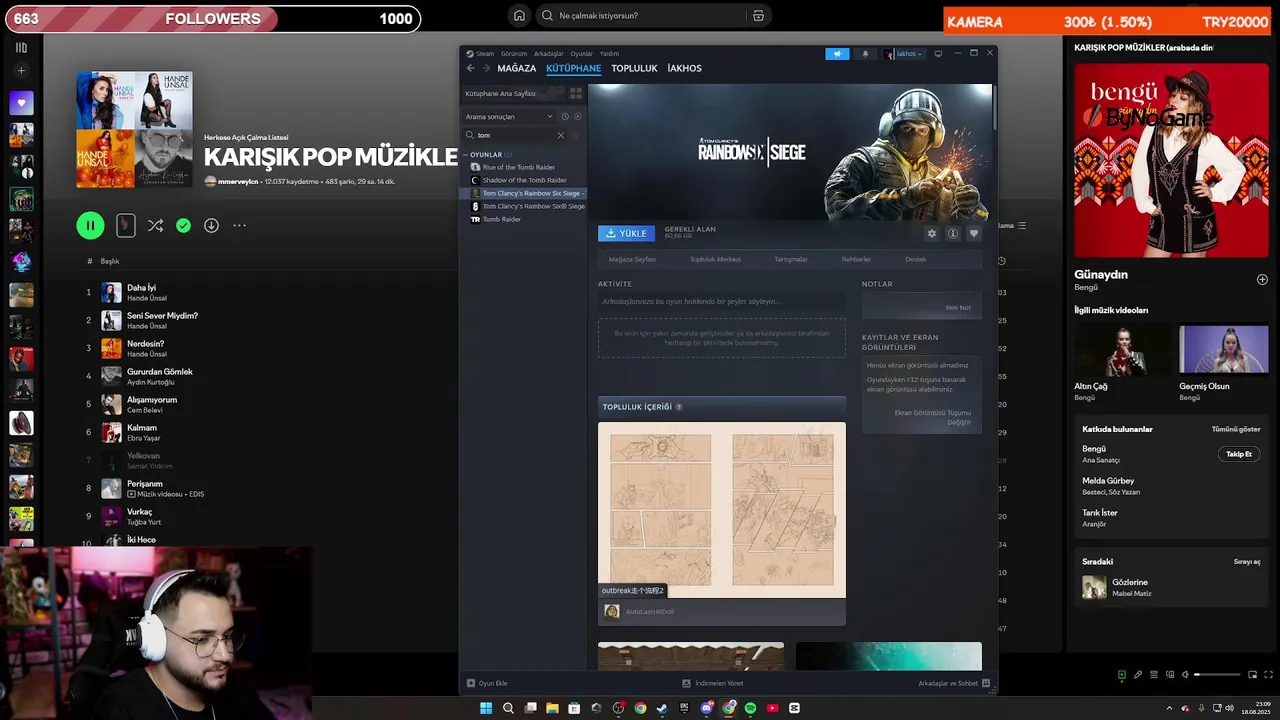Image resolution: width=1280 pixels, height=720 pixels.
Task: Go to the MAĞAZA tab in Steam
Action: click(517, 69)
